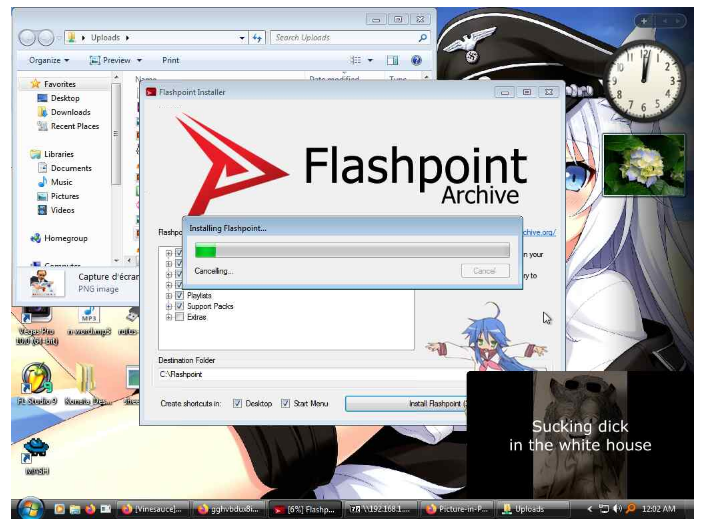Select the a-word.mp3 desktop file
The image size is (704, 527).
tap(89, 321)
